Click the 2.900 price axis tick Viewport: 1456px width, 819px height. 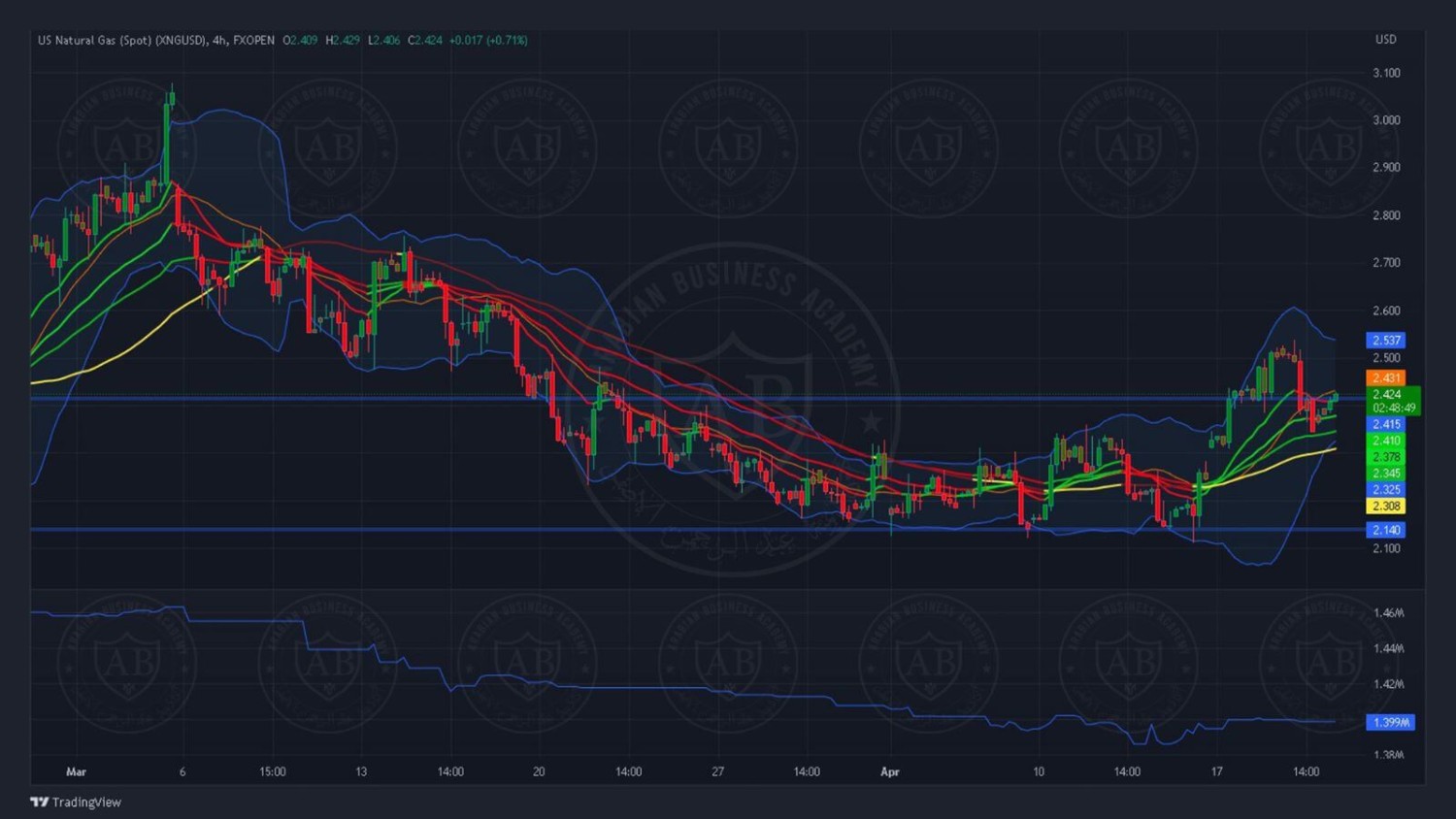[1386, 167]
